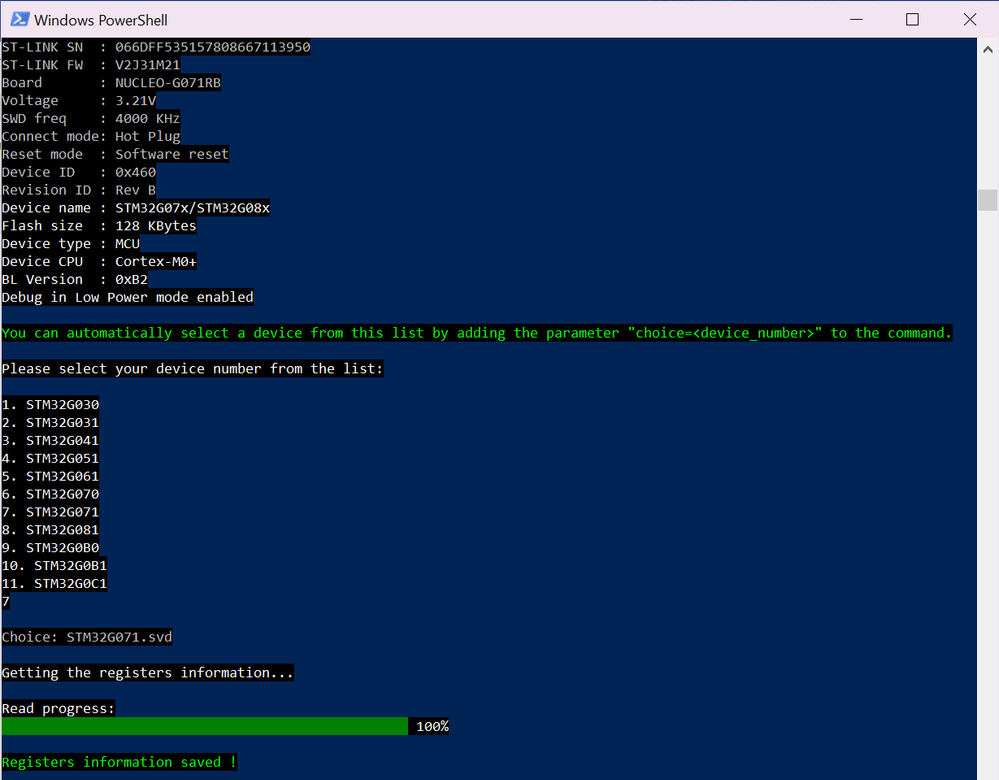The width and height of the screenshot is (999, 780).
Task: Click list entry 7. STM32G071
Action: coord(50,511)
